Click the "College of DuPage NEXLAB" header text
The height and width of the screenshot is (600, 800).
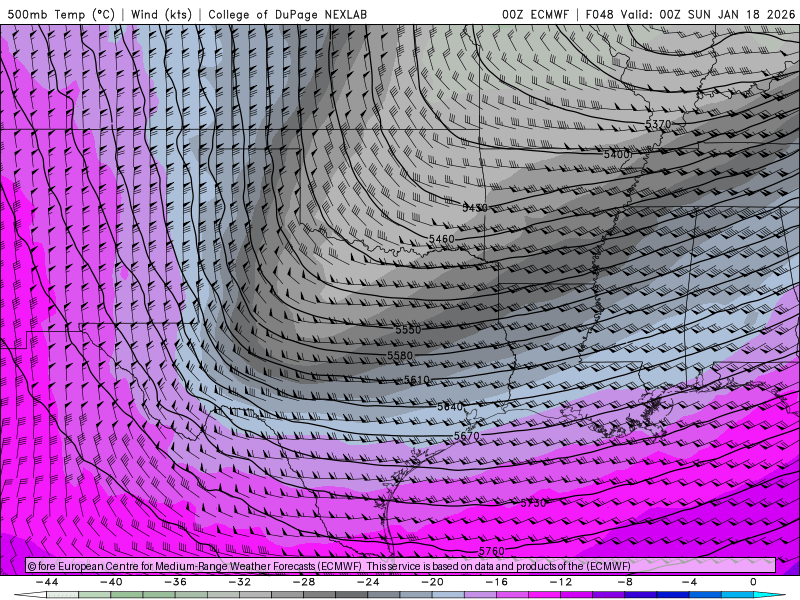click(287, 14)
